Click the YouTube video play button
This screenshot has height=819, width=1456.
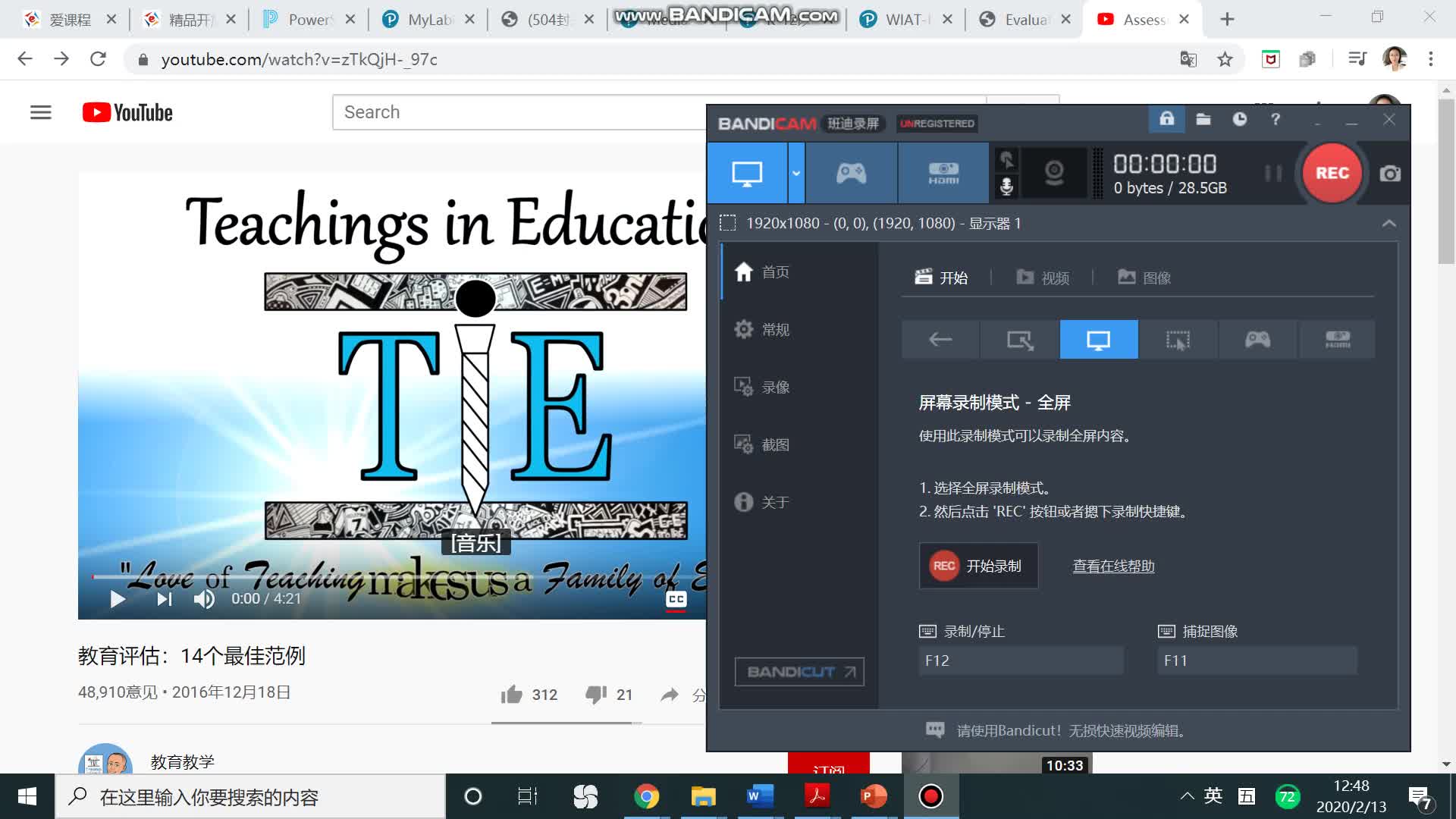point(117,598)
